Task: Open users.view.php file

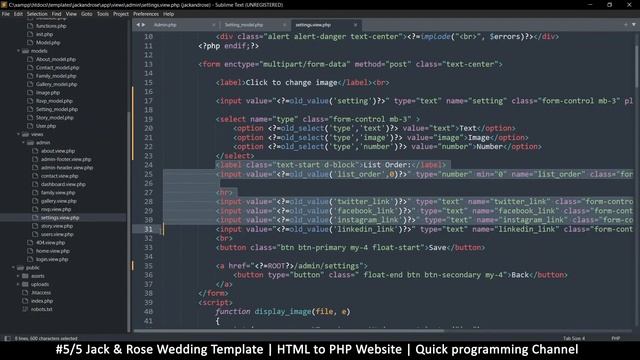Action: pyautogui.click(x=57, y=234)
